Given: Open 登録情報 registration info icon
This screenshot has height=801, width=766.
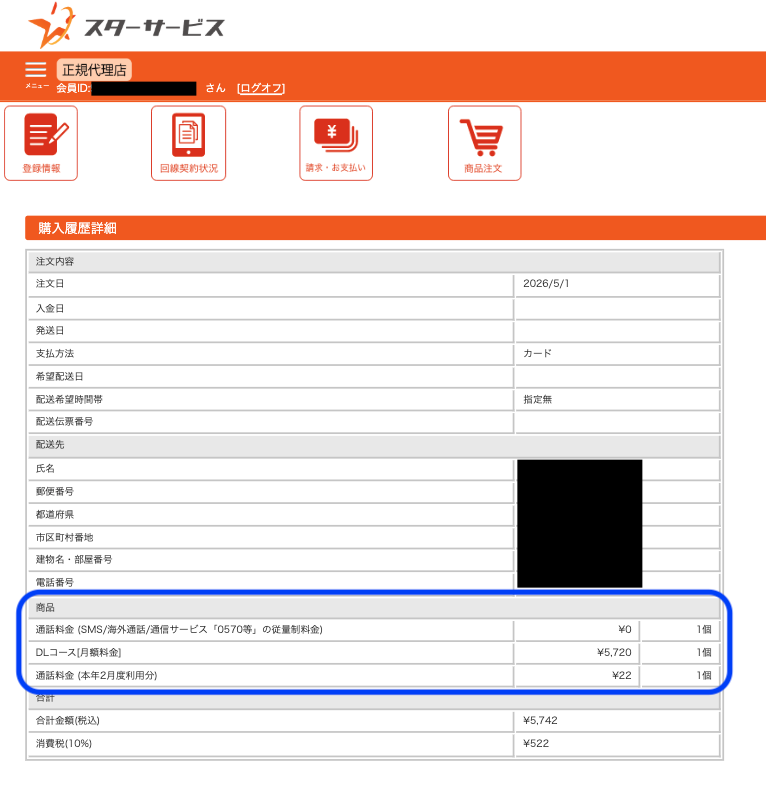Looking at the screenshot, I should click(41, 143).
